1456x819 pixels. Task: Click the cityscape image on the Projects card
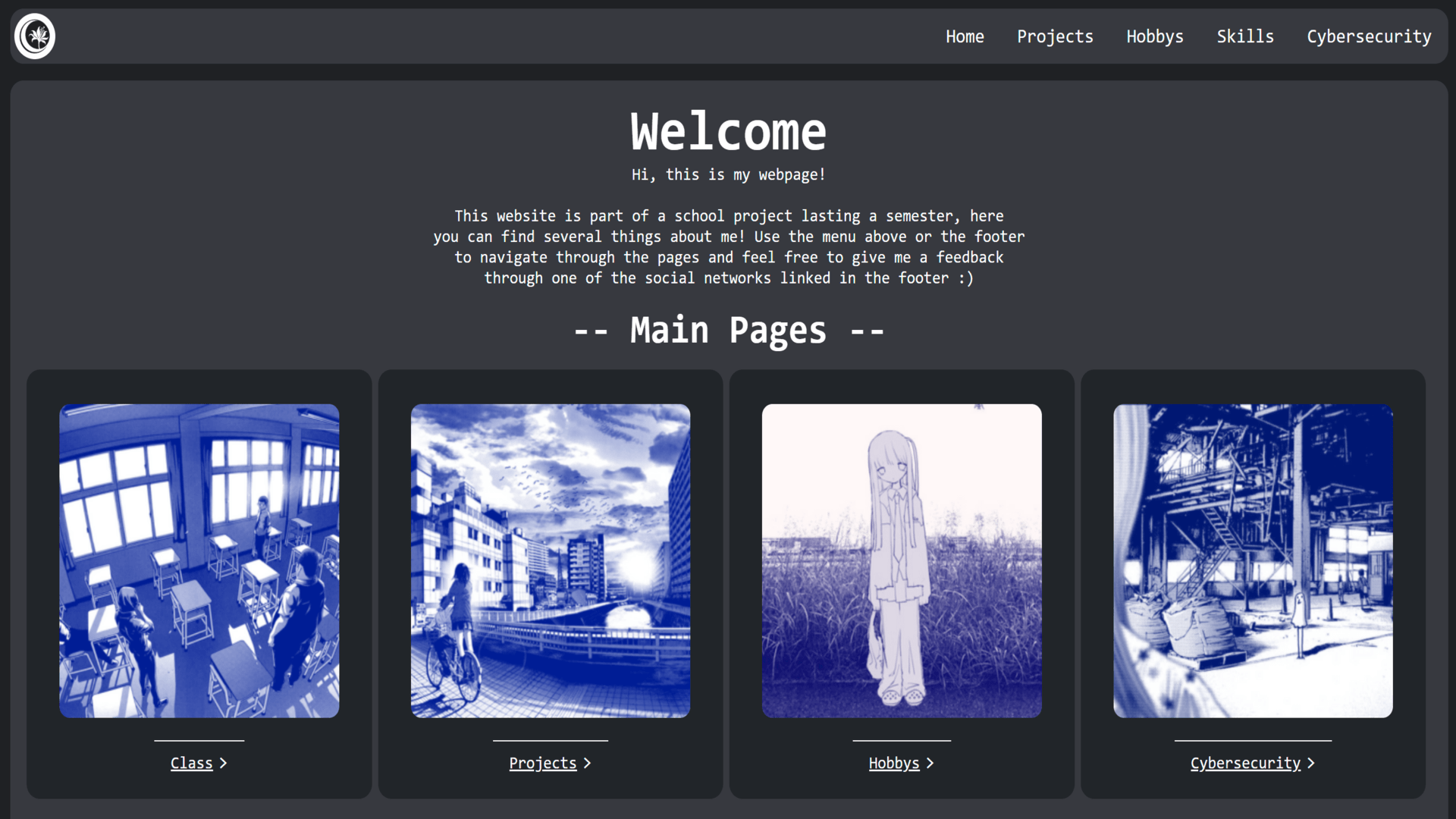click(551, 560)
